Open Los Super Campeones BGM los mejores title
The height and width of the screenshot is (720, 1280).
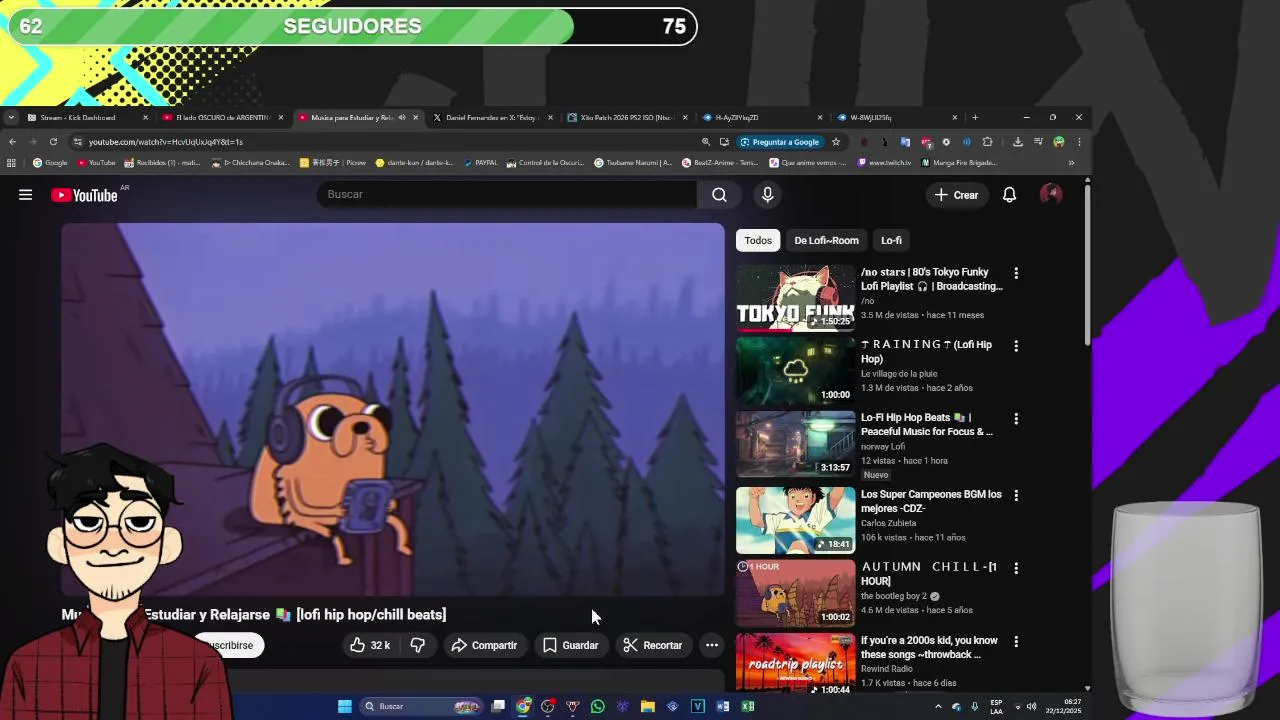931,501
